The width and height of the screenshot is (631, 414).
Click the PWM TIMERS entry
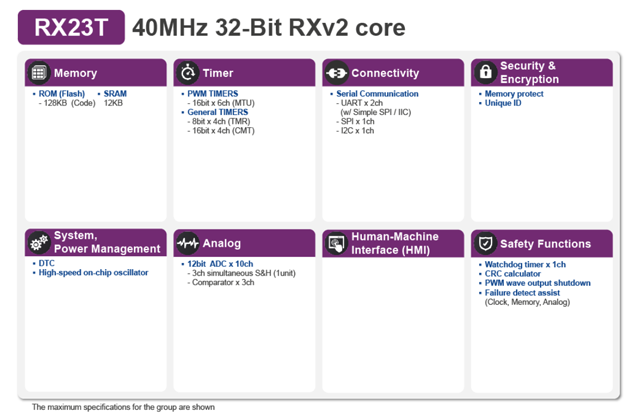coord(212,94)
